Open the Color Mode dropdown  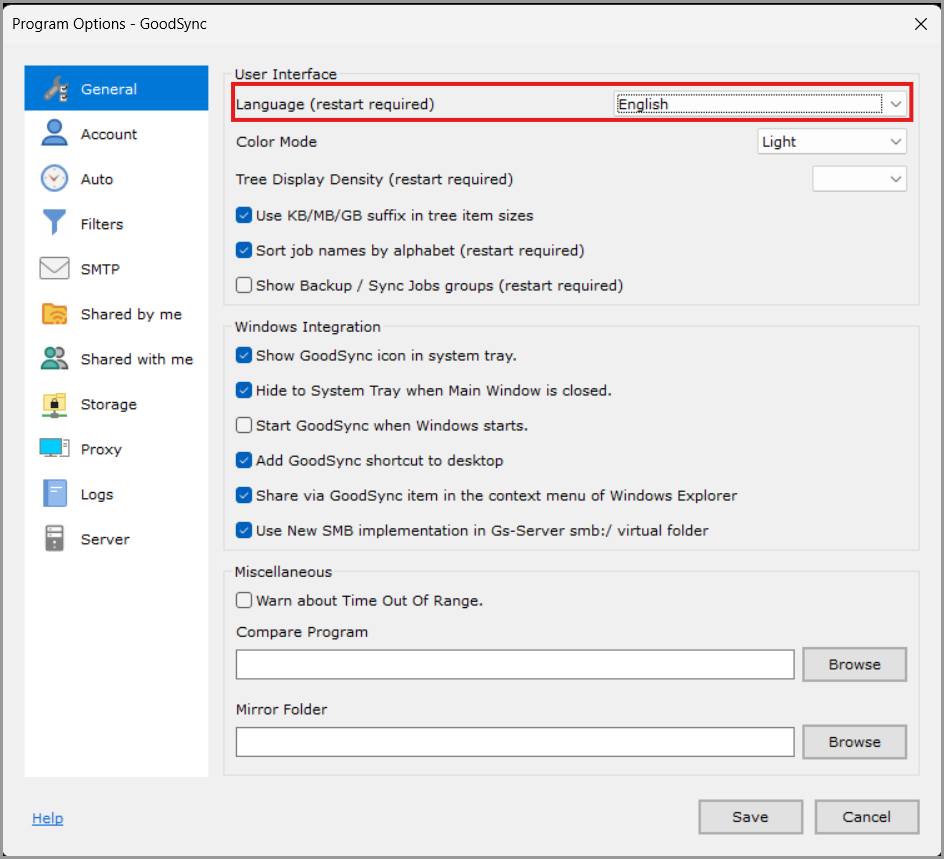[x=831, y=141]
